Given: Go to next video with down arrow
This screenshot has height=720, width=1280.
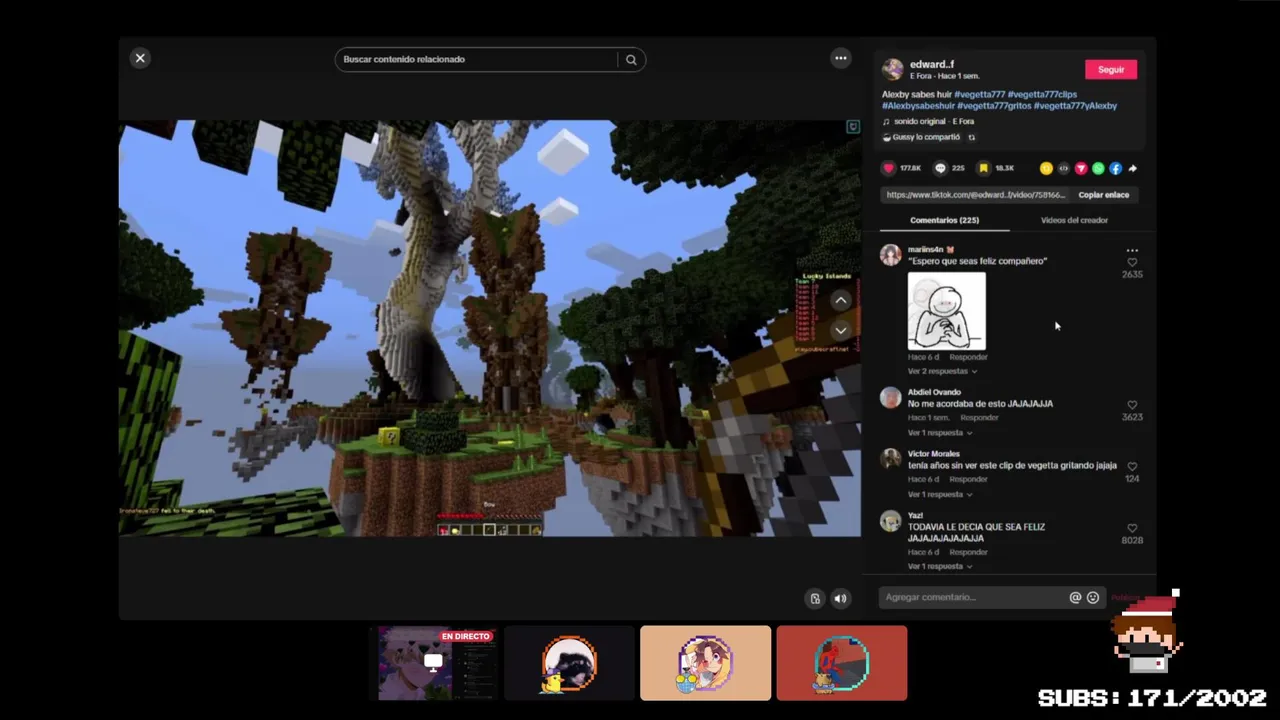Looking at the screenshot, I should [841, 330].
